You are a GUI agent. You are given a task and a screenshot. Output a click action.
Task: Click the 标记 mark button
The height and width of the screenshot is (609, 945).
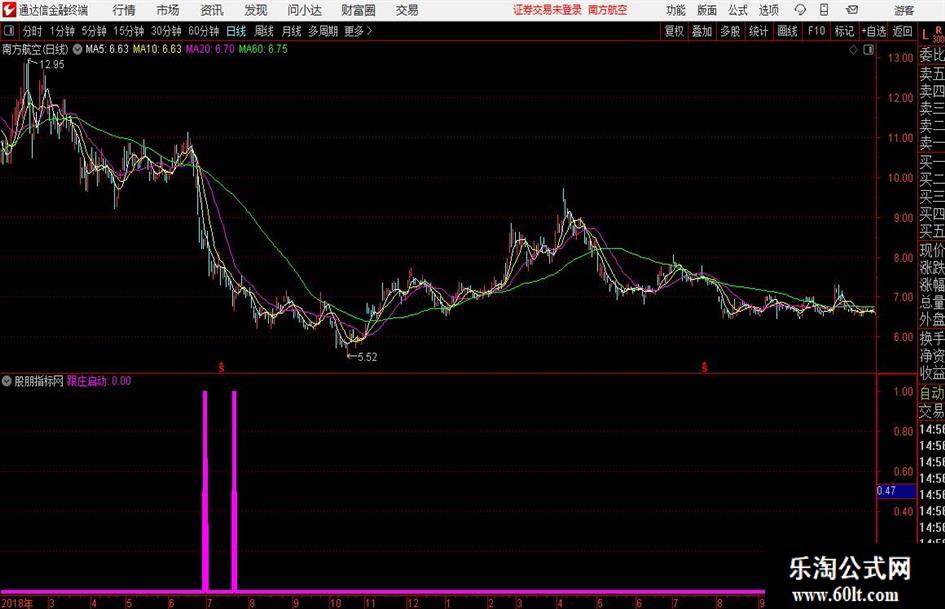844,31
